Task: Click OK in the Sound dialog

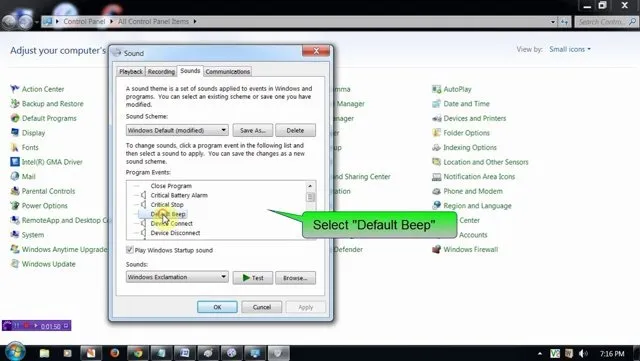Action: coord(217,307)
